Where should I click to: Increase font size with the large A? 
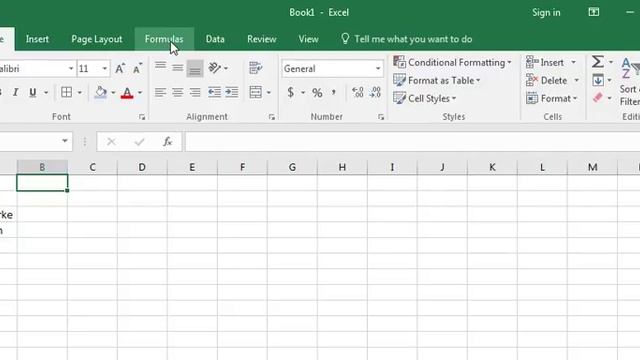tap(120, 69)
